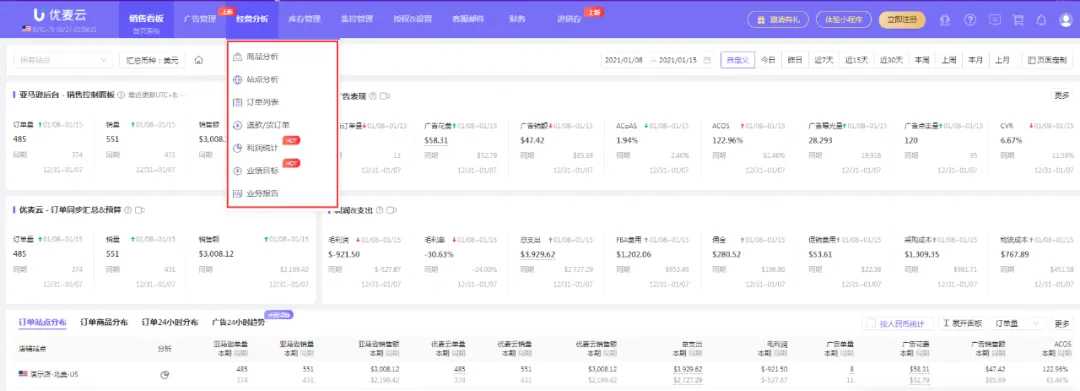Image resolution: width=1080 pixels, height=391 pixels.
Task: Open the notifications bell
Action: pos(1041,20)
